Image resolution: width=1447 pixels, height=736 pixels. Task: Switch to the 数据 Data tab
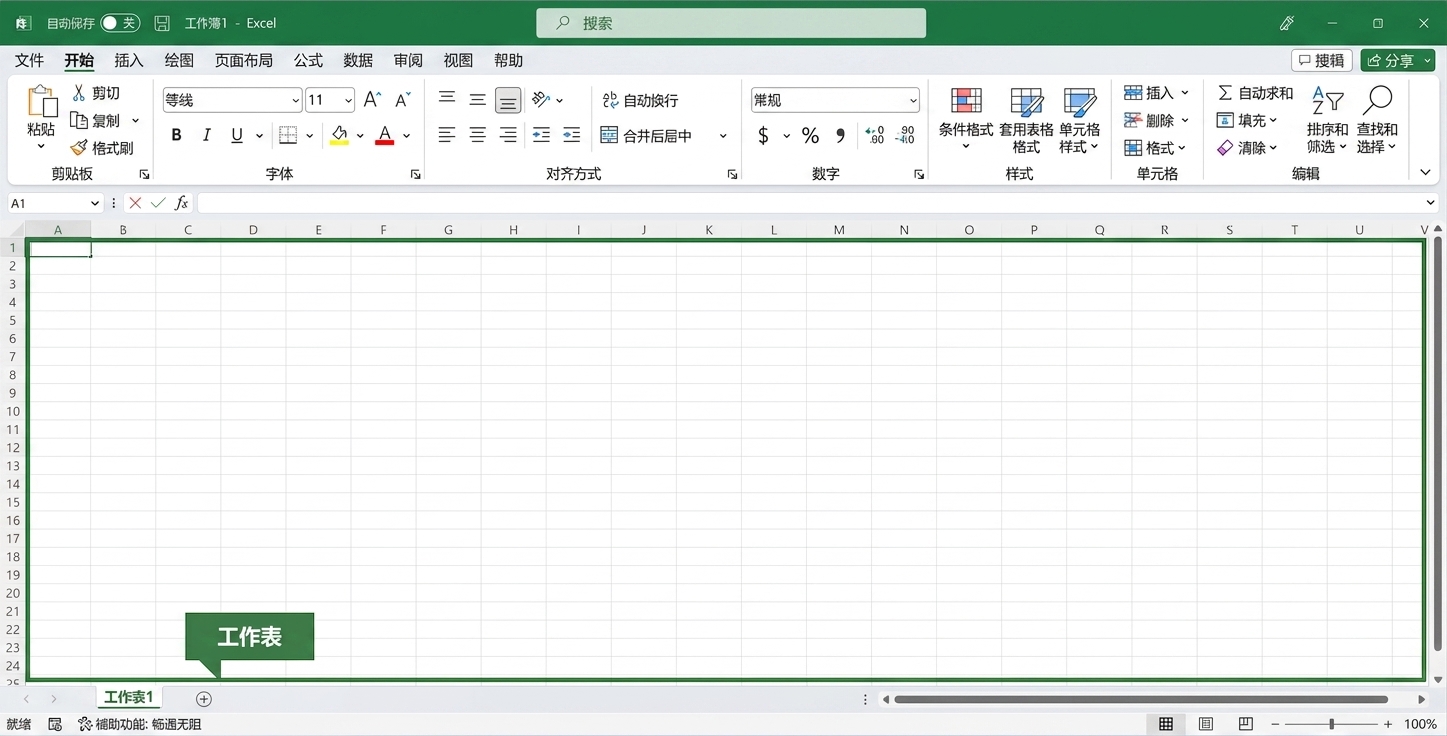(x=358, y=61)
